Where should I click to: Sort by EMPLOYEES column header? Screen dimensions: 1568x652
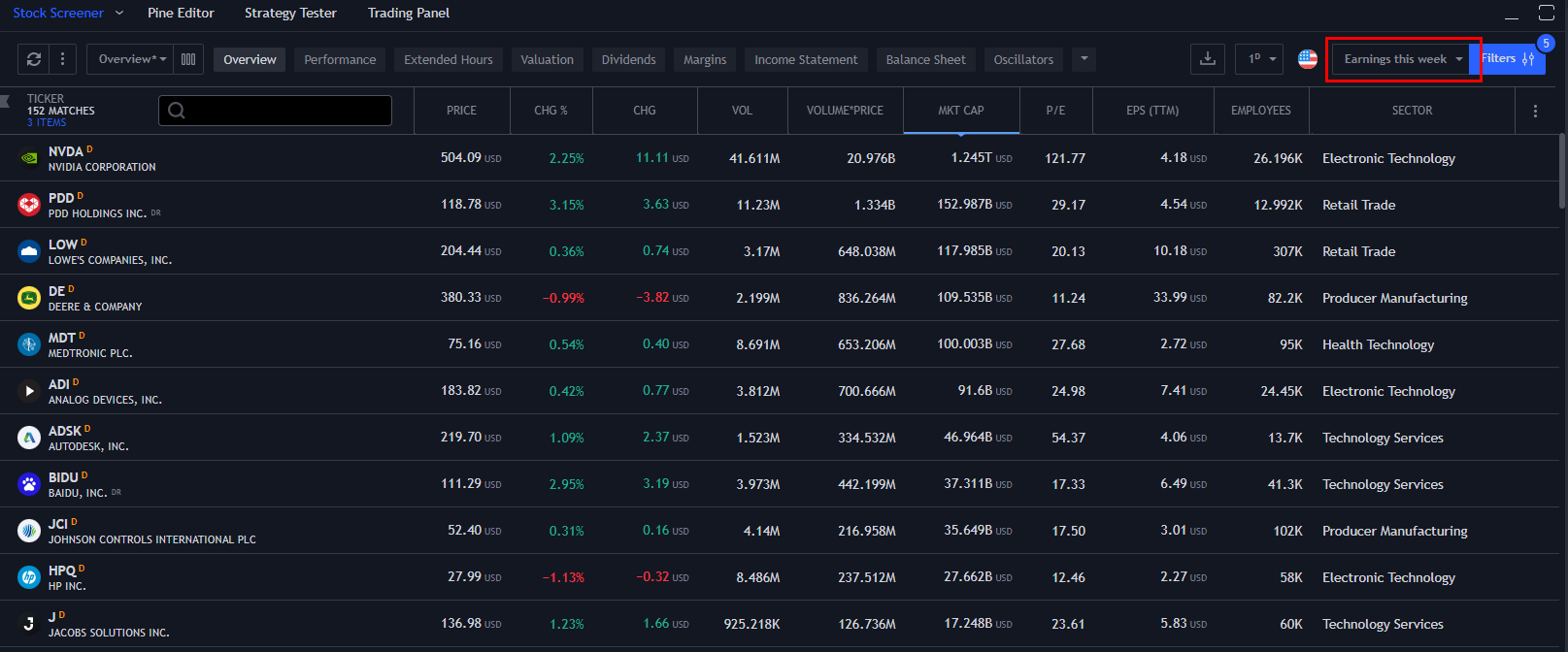(x=1260, y=111)
